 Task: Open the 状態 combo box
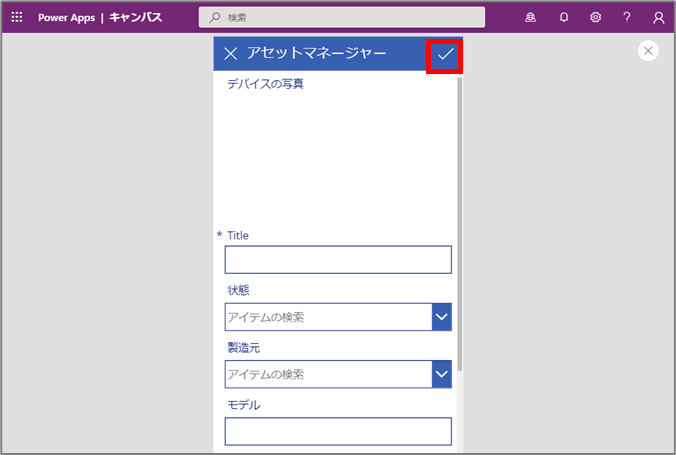pyautogui.click(x=338, y=317)
